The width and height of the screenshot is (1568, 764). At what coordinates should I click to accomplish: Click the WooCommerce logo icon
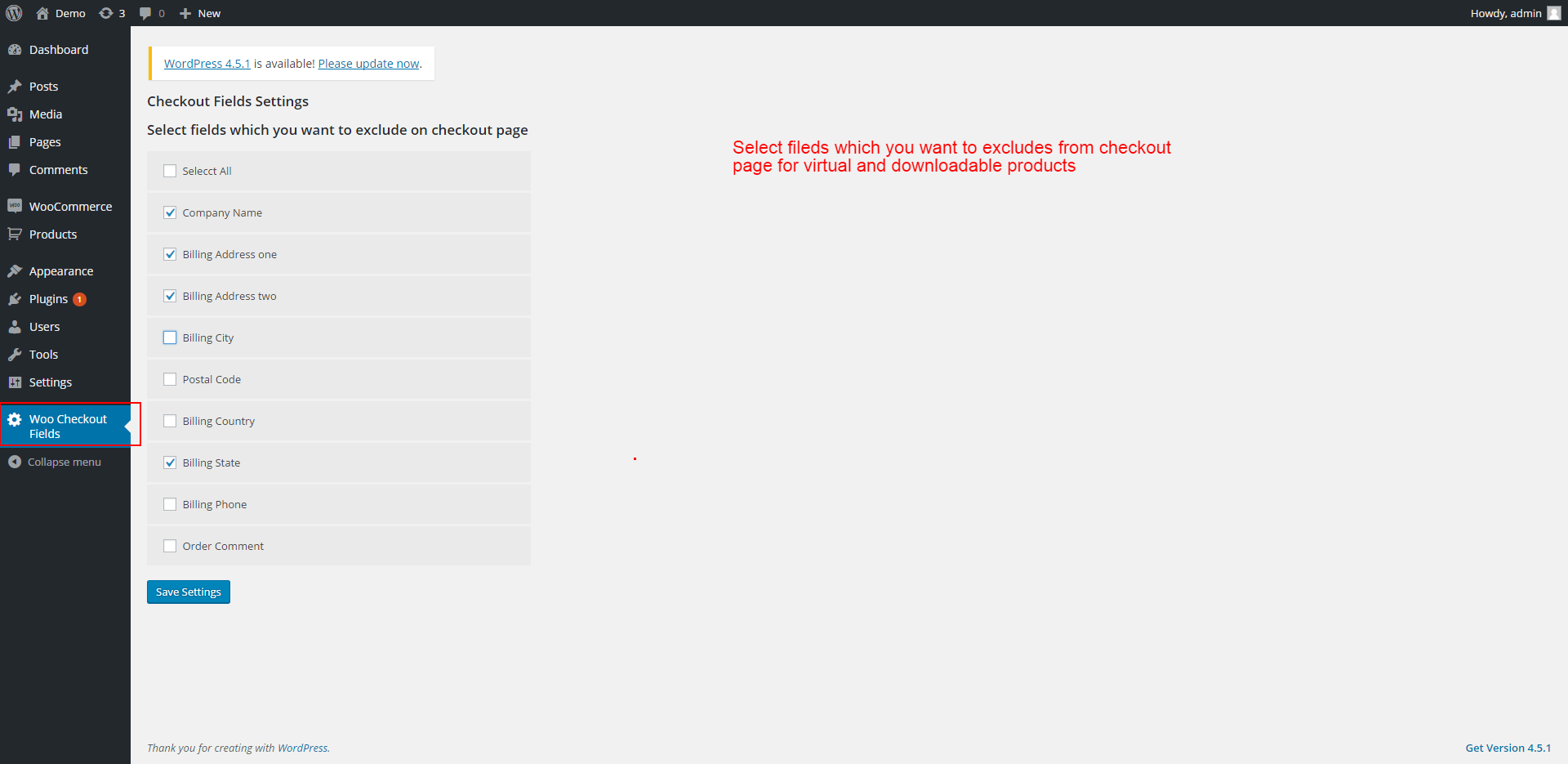[x=15, y=206]
